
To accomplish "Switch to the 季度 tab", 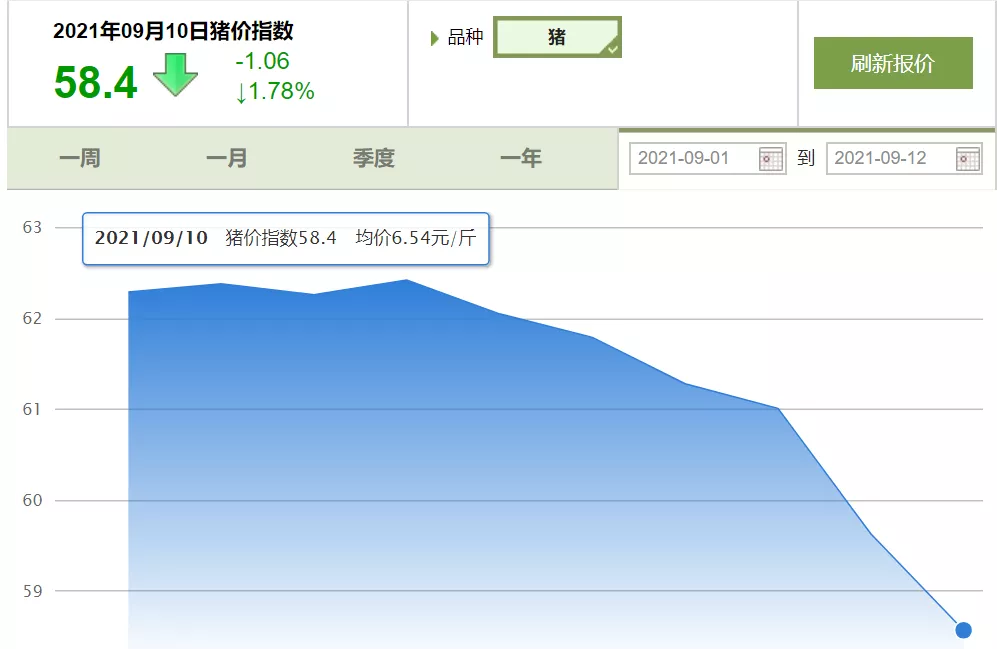I will tap(374, 158).
